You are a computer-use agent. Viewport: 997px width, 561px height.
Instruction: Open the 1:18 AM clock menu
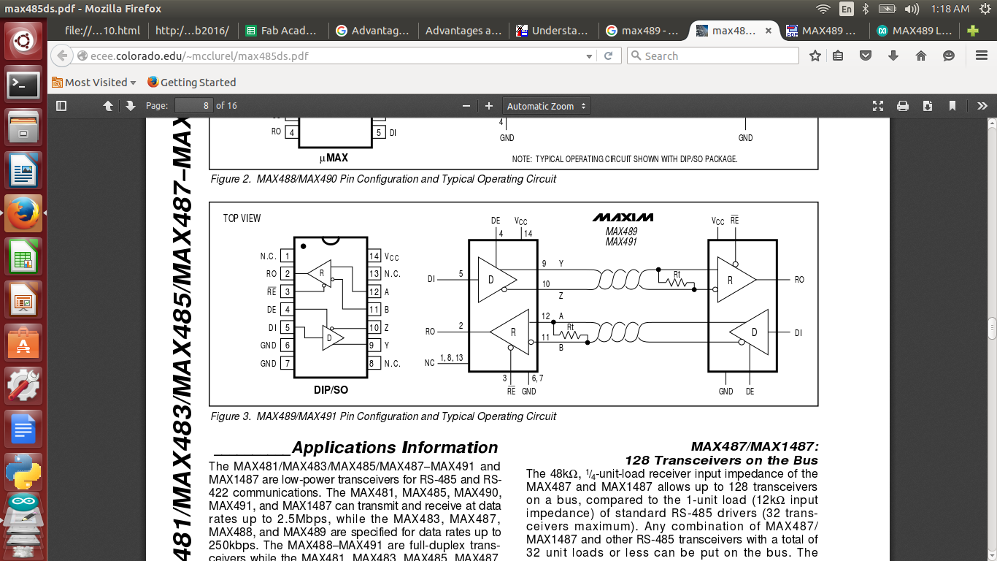pos(950,9)
